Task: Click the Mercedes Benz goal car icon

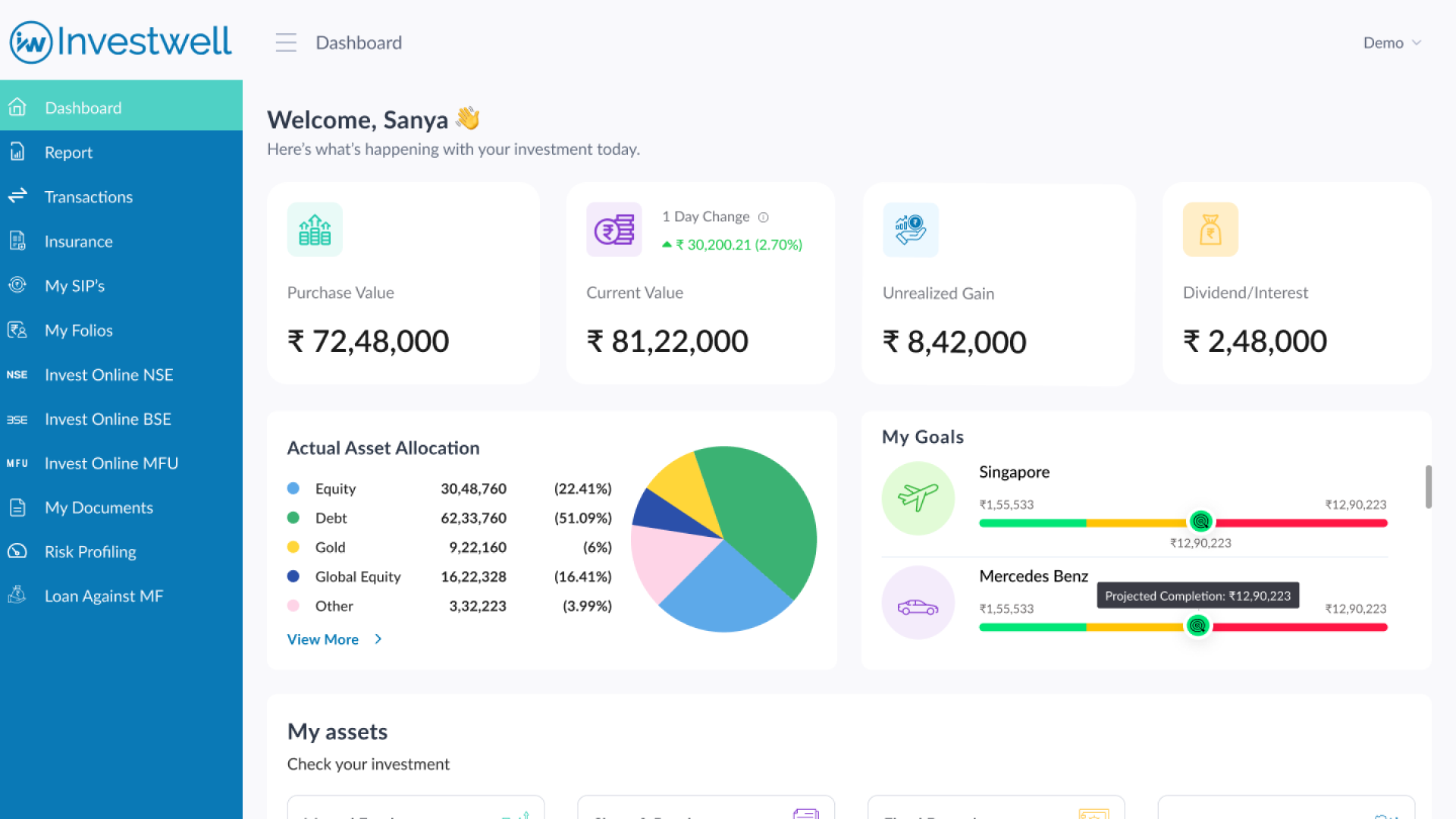Action: tap(918, 603)
